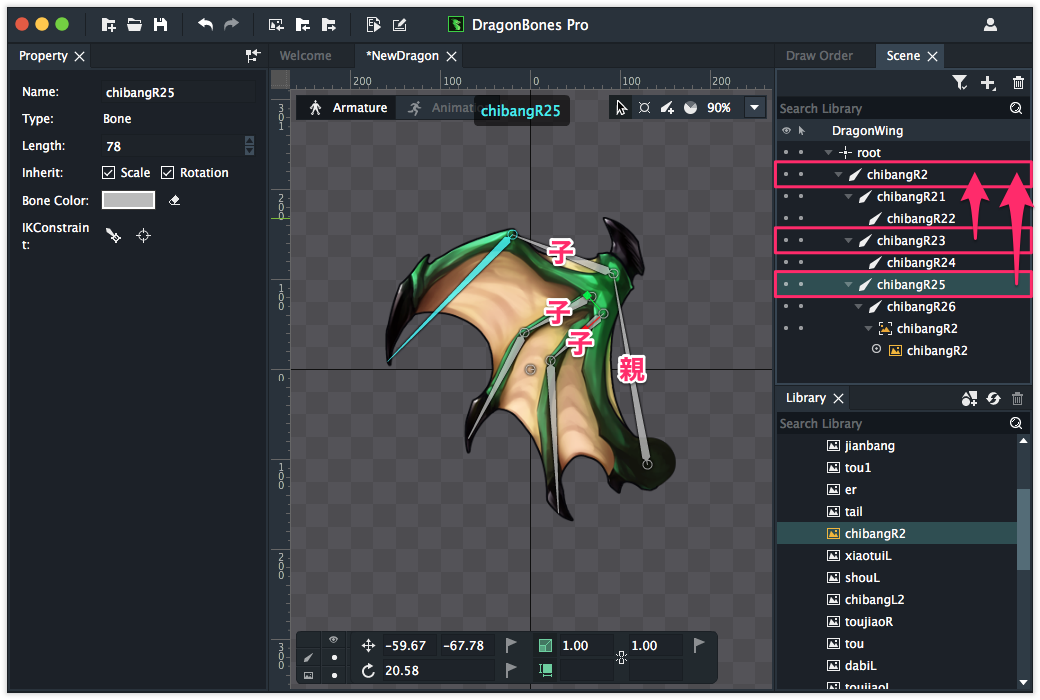Switch to the Draw Order tab
Viewport: 1040px width, 700px height.
click(x=819, y=56)
